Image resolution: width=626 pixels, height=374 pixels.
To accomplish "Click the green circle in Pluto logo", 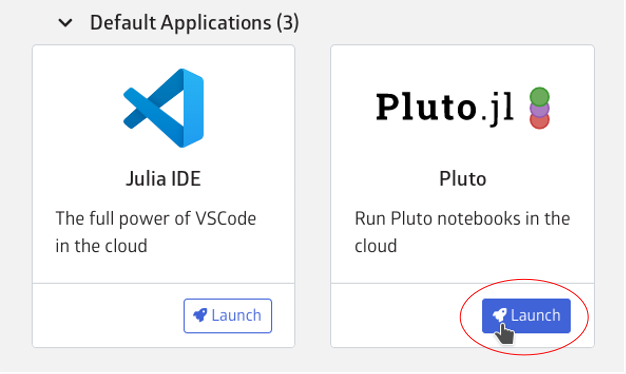I will [x=539, y=97].
